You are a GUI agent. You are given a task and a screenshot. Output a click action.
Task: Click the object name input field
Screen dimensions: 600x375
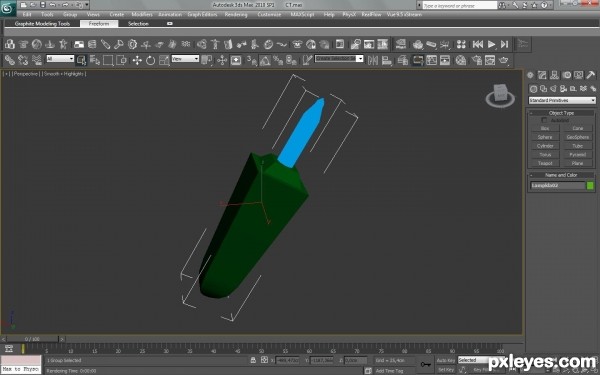click(x=558, y=186)
